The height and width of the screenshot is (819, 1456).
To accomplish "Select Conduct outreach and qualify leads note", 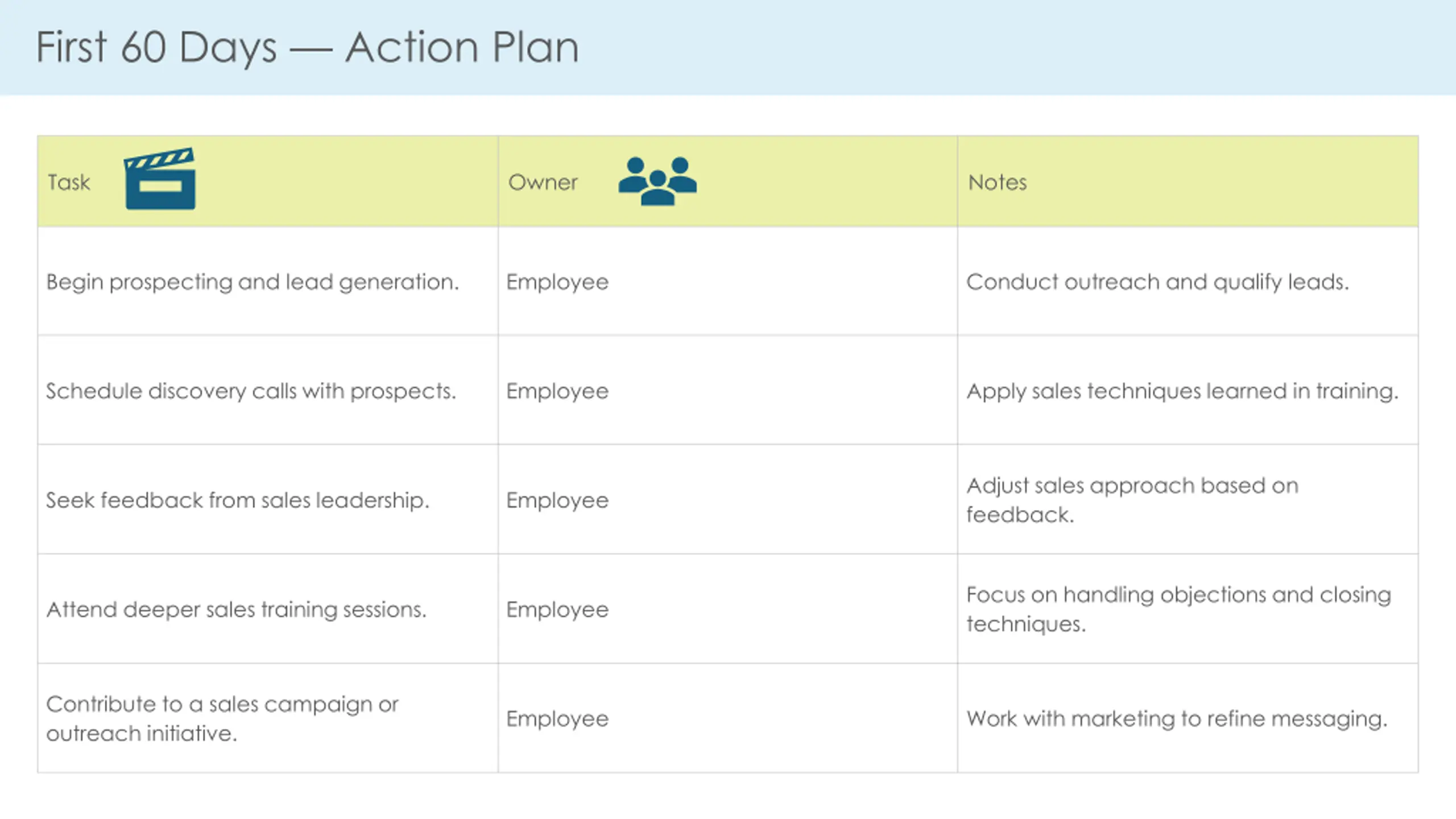I will pos(1157,283).
